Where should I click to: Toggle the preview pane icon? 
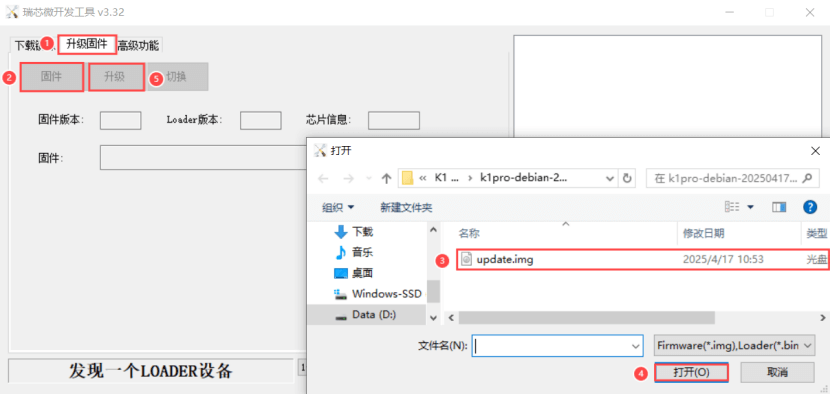pyautogui.click(x=779, y=207)
